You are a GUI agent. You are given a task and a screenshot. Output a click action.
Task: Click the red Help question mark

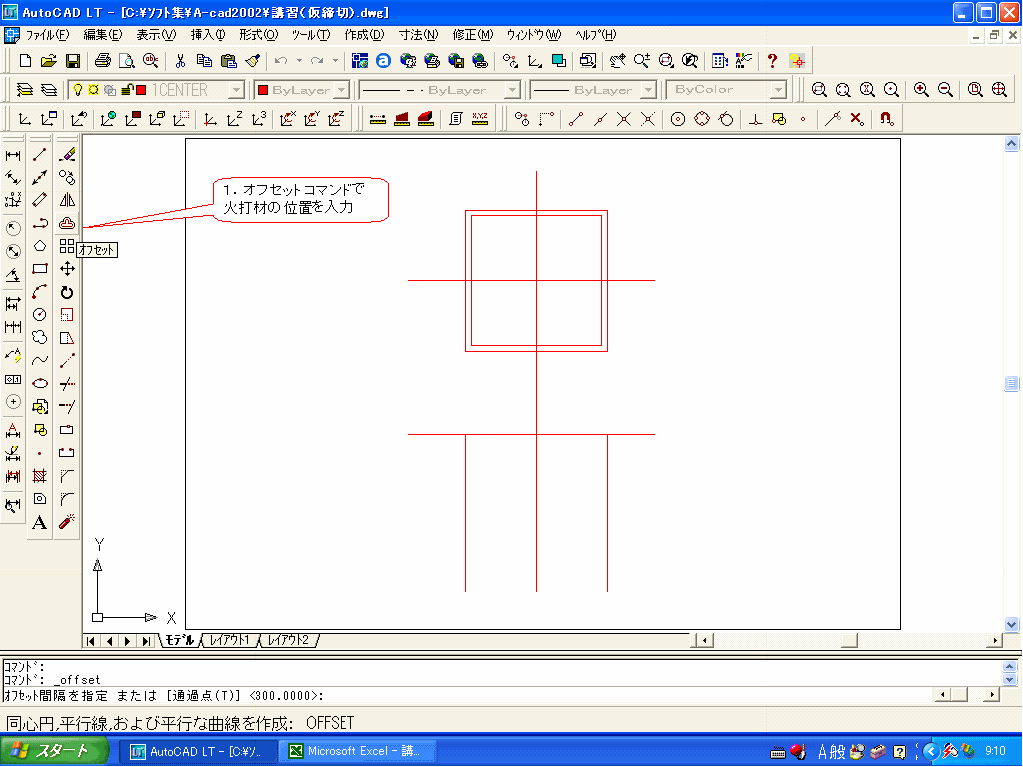pyautogui.click(x=772, y=61)
